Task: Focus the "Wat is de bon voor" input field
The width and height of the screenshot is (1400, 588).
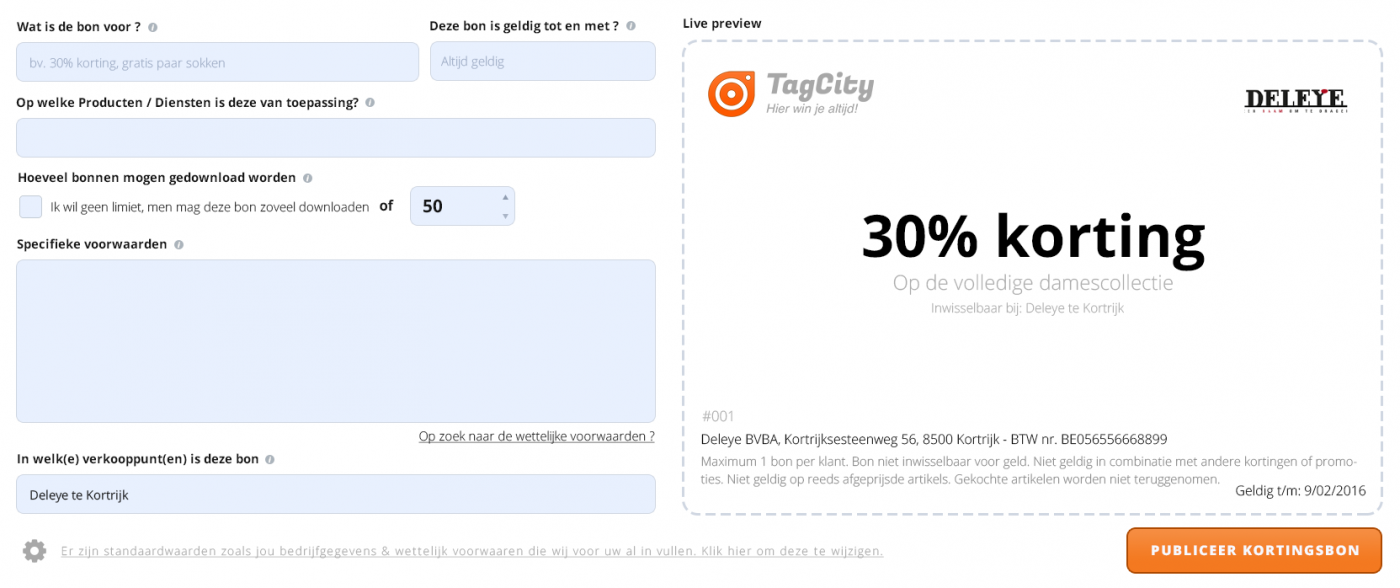Action: click(x=217, y=62)
